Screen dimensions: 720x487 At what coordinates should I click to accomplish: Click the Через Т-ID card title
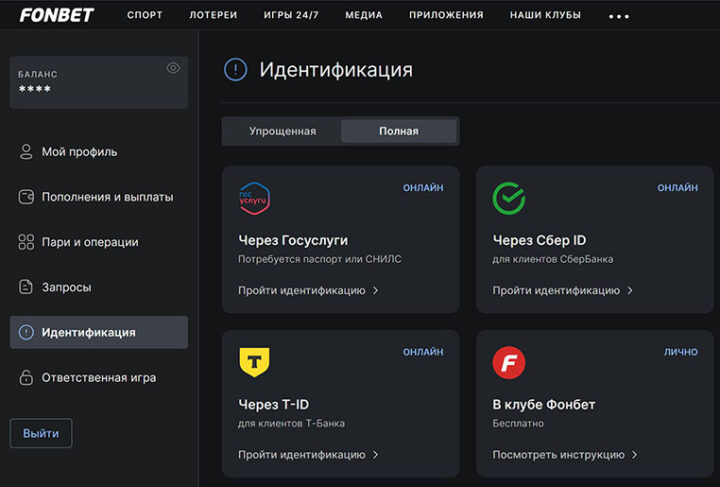pyautogui.click(x=274, y=404)
